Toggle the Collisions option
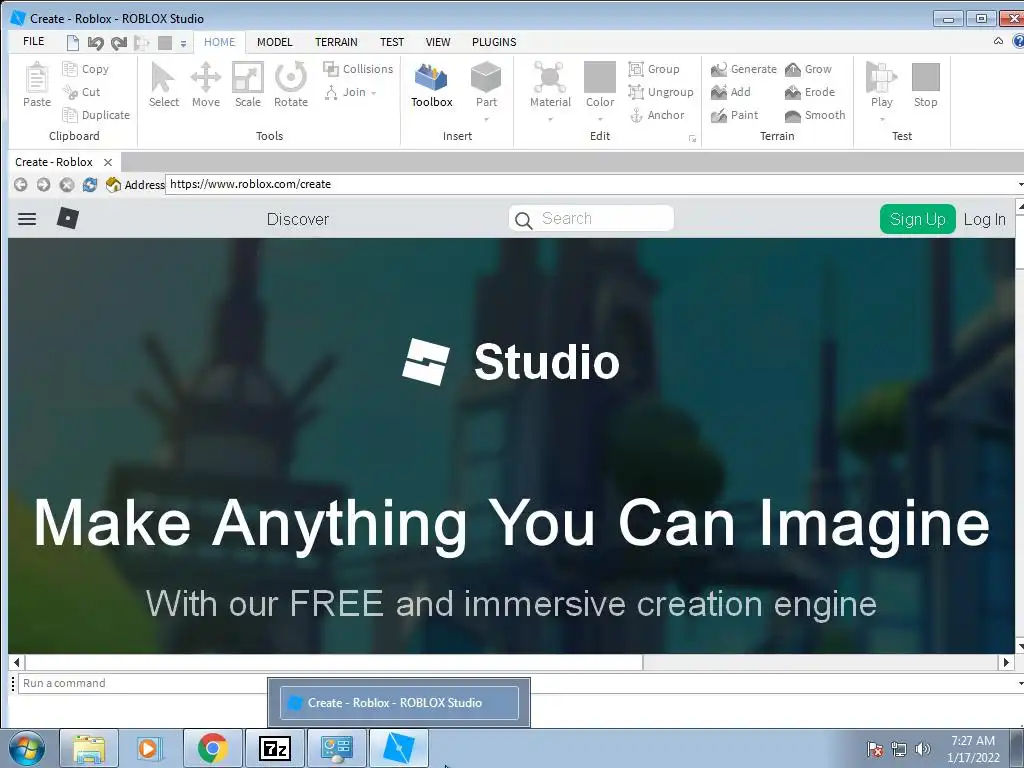The image size is (1024, 768). point(358,69)
